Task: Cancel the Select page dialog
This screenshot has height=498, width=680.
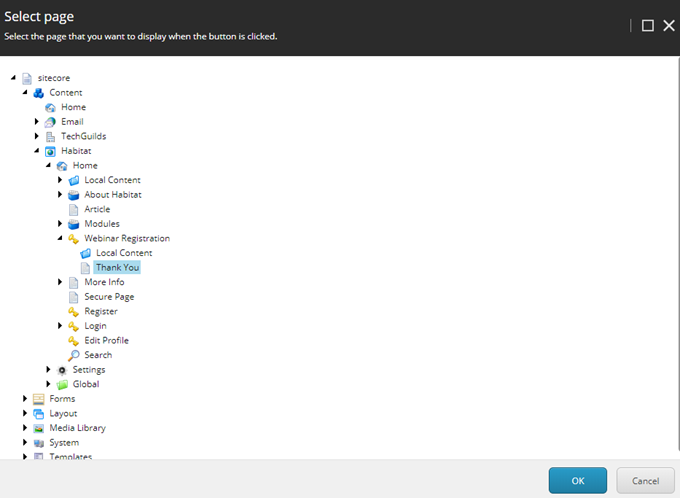Action: pos(645,481)
